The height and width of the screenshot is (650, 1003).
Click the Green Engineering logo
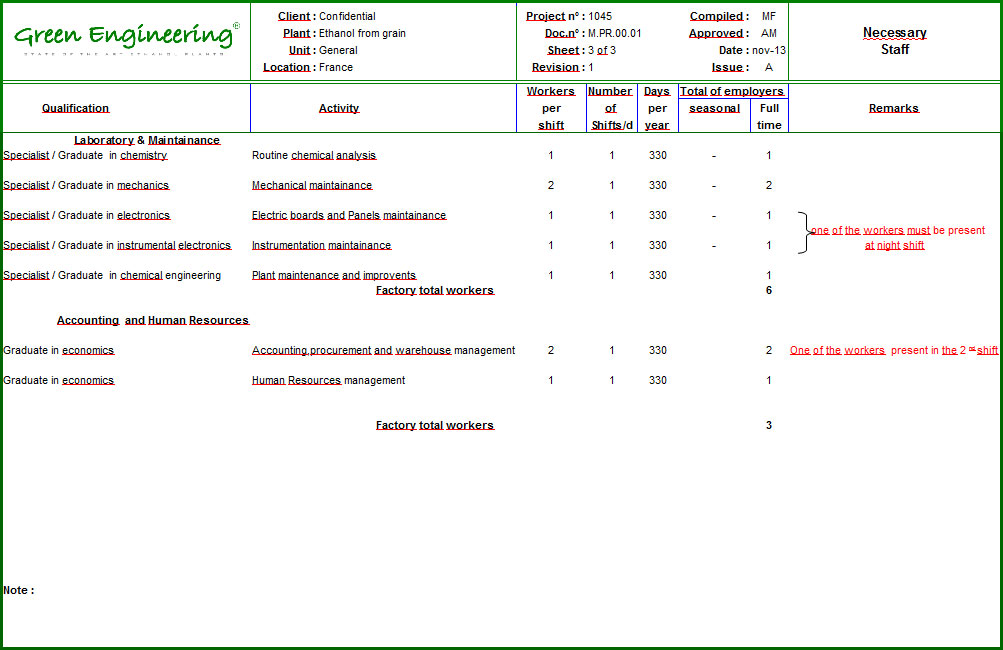[127, 38]
